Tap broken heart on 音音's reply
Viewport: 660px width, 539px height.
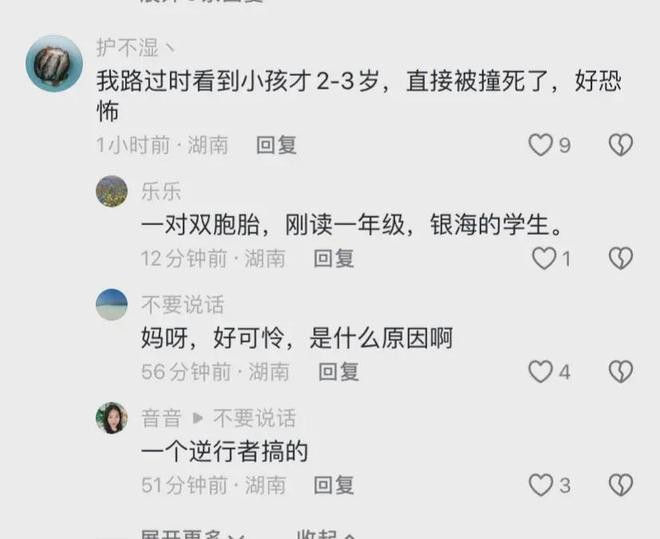pyautogui.click(x=621, y=485)
